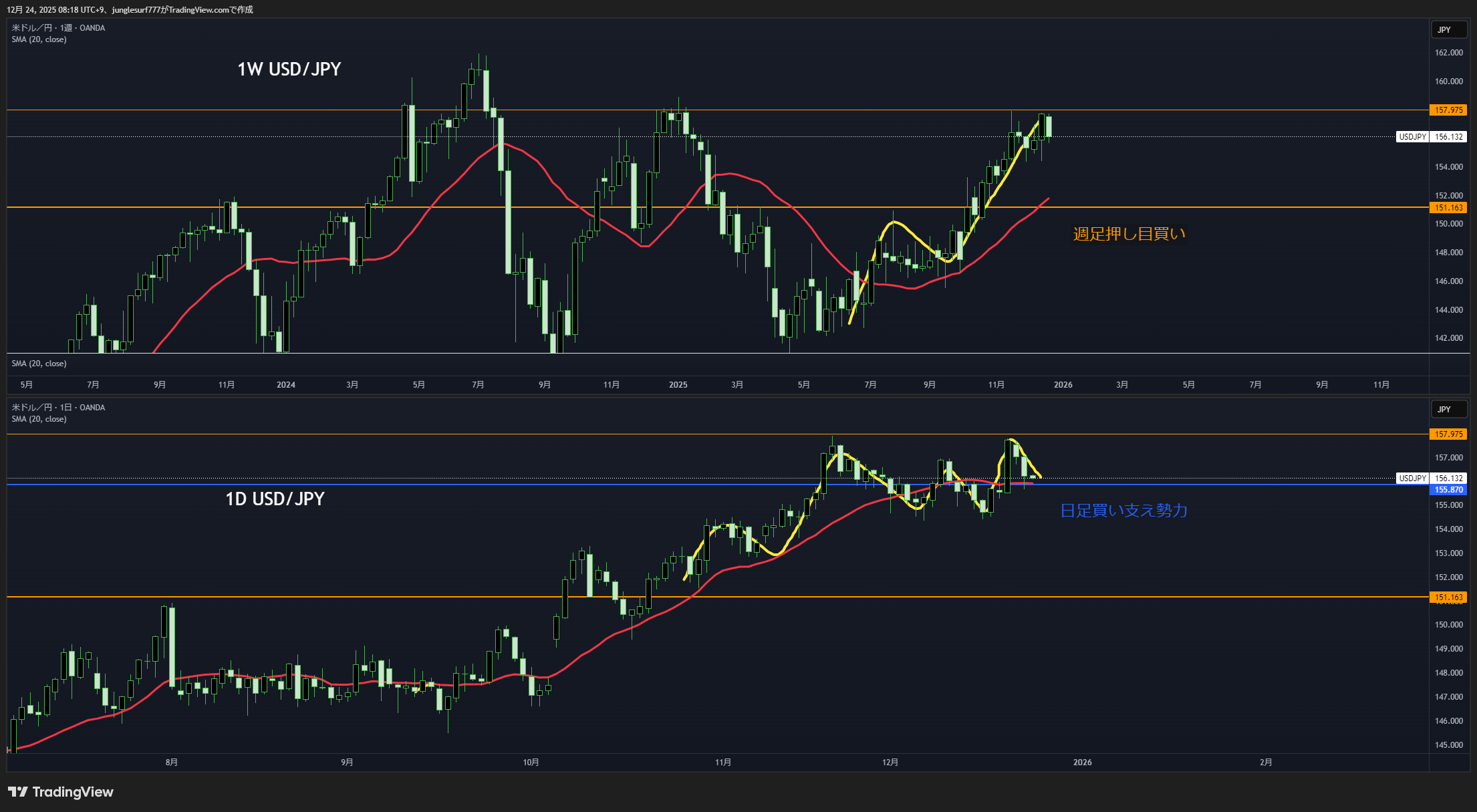Screen dimensions: 1477x812
Task: Click the blue '日足買い支え勢力' text label
Action: point(1124,511)
